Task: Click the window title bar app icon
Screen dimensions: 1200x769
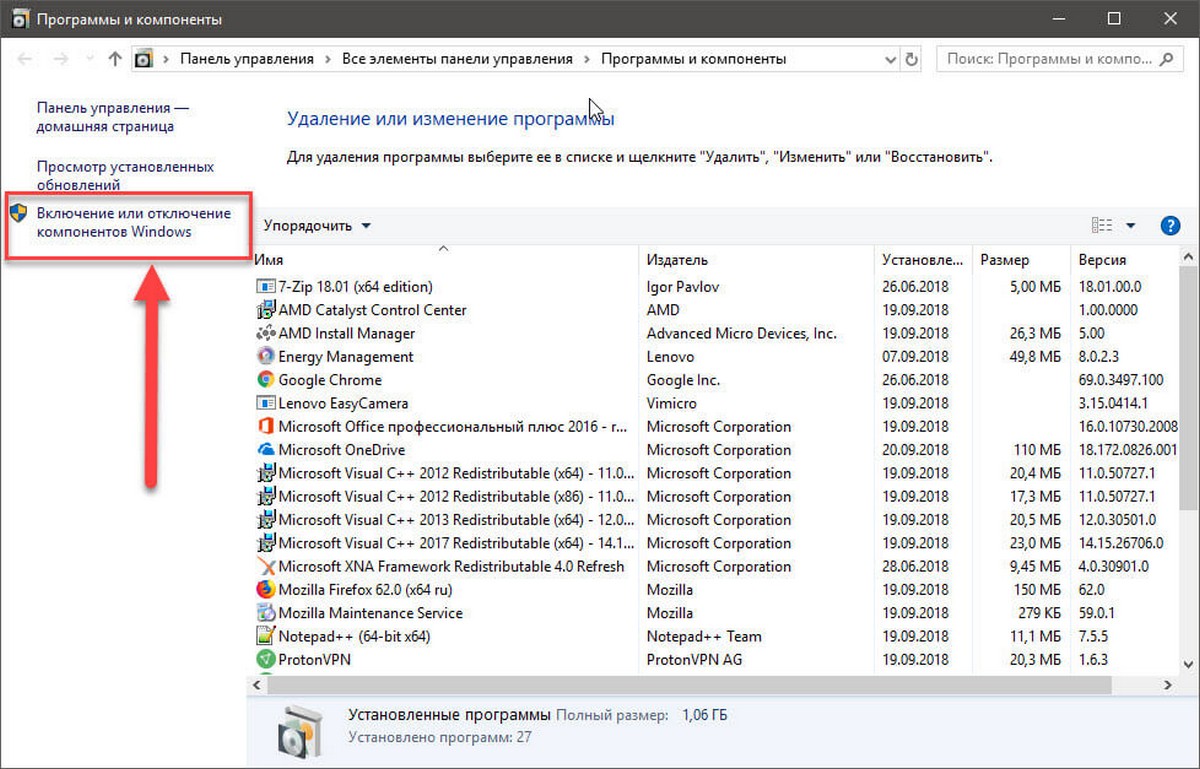Action: [x=20, y=19]
